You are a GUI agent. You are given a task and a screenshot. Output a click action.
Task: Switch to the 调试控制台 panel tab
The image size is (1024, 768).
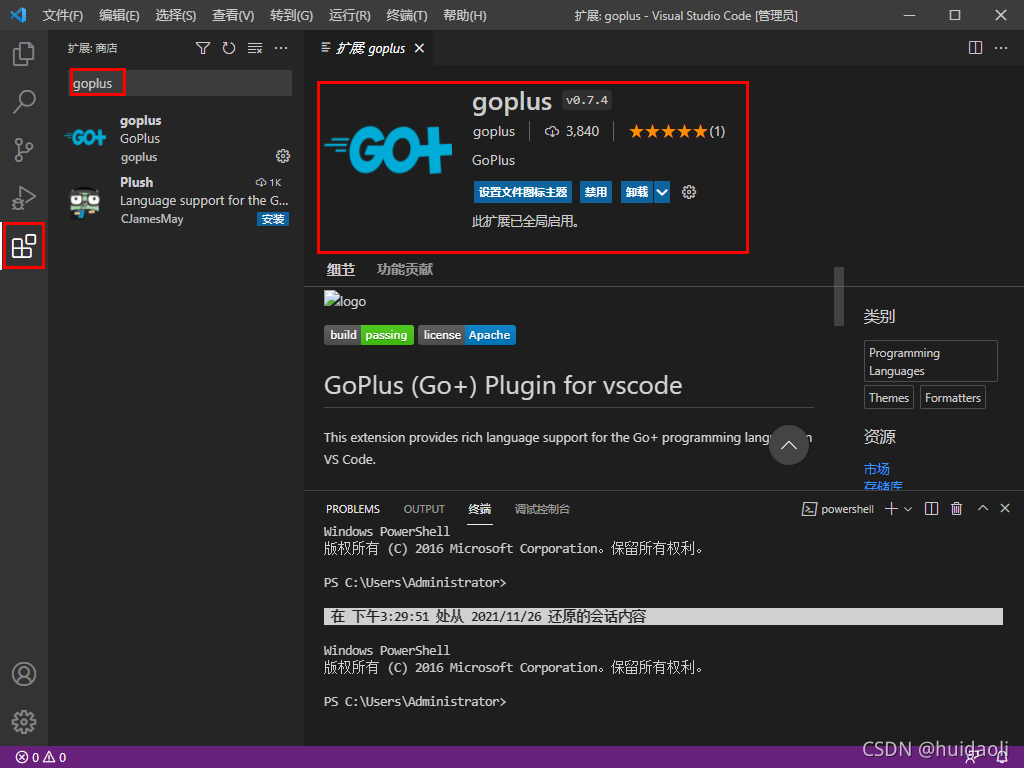point(542,509)
